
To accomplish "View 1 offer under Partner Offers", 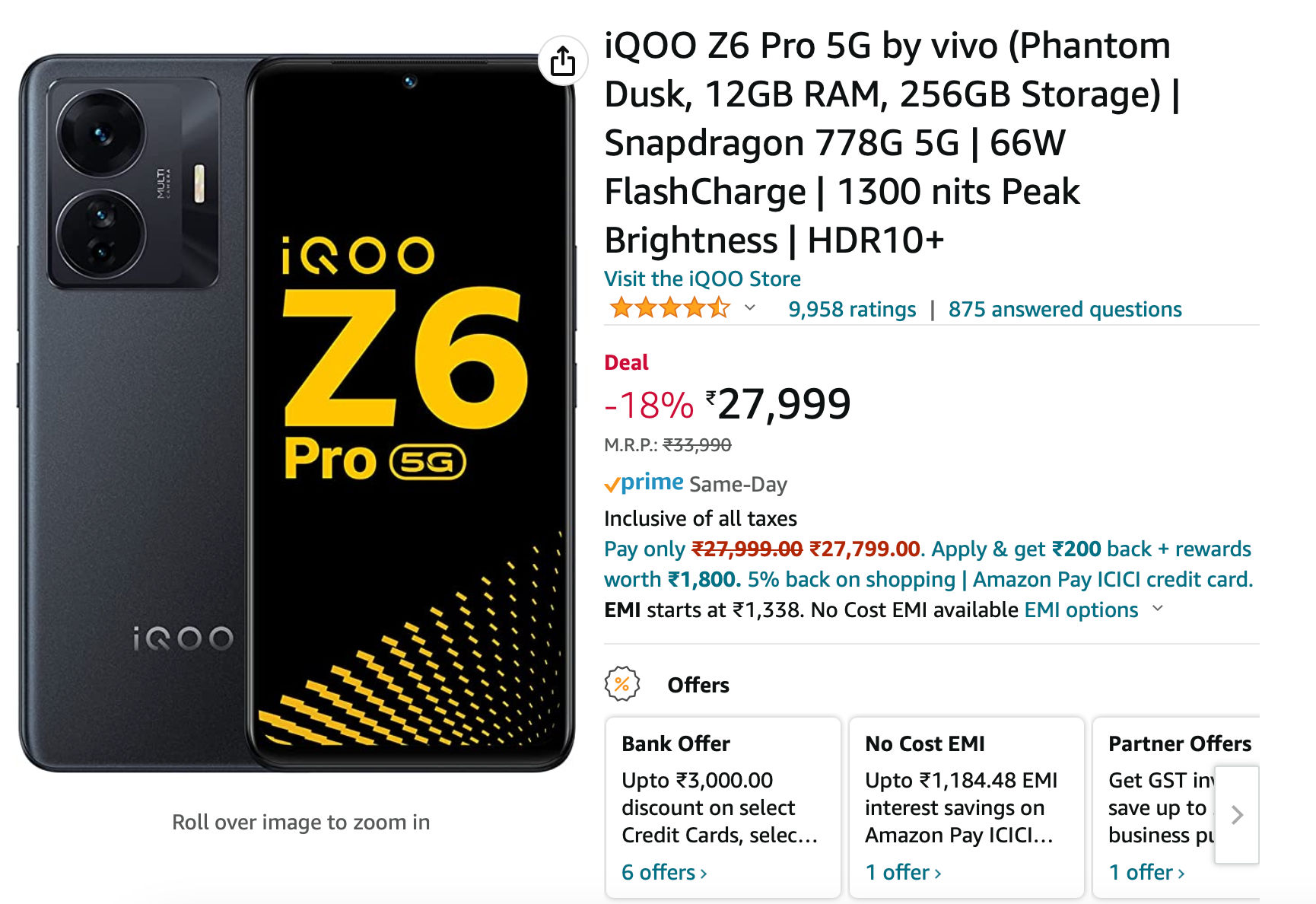I will (x=1146, y=872).
